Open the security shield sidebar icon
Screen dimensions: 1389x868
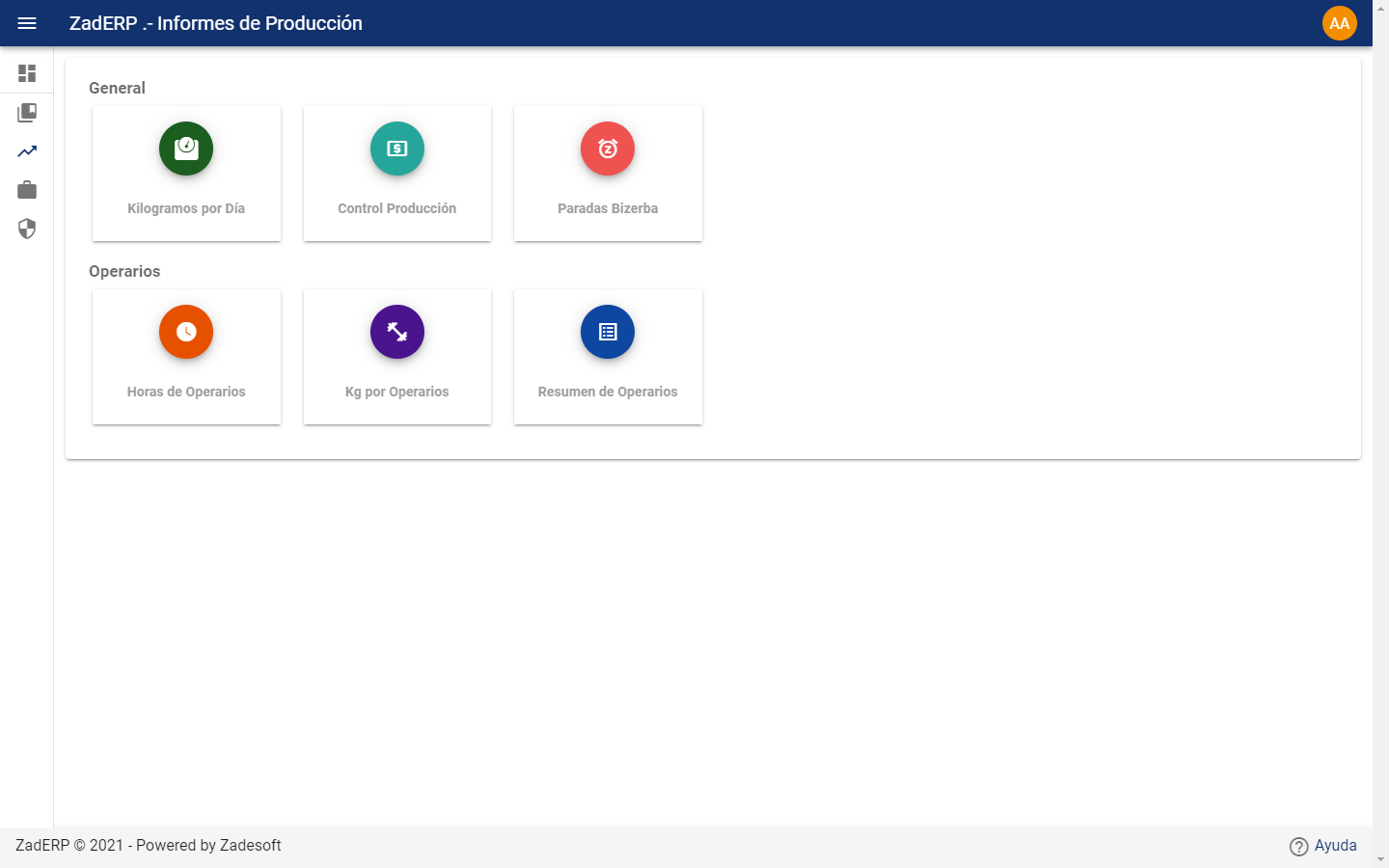(27, 229)
